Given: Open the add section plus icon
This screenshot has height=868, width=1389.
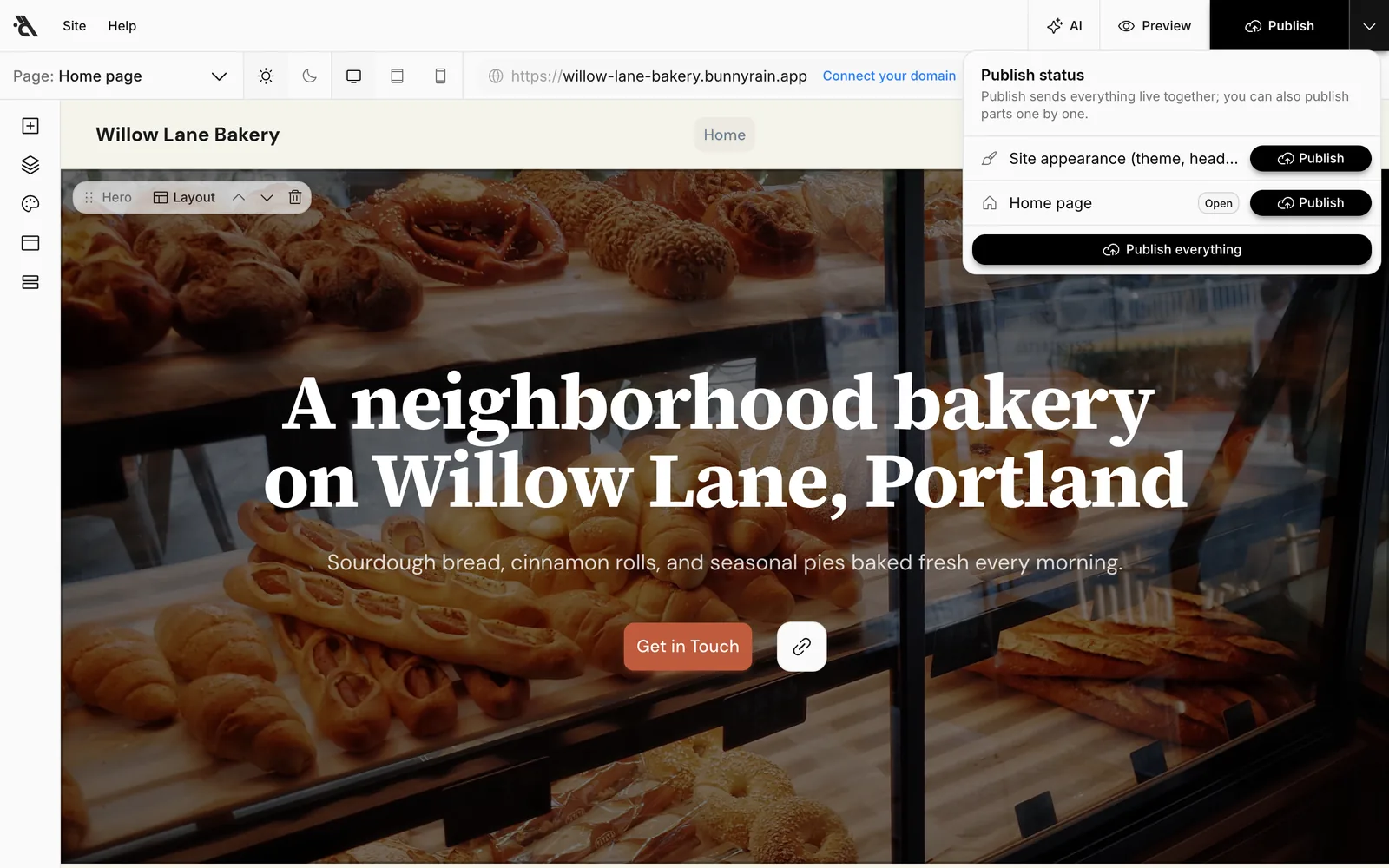Looking at the screenshot, I should (30, 126).
